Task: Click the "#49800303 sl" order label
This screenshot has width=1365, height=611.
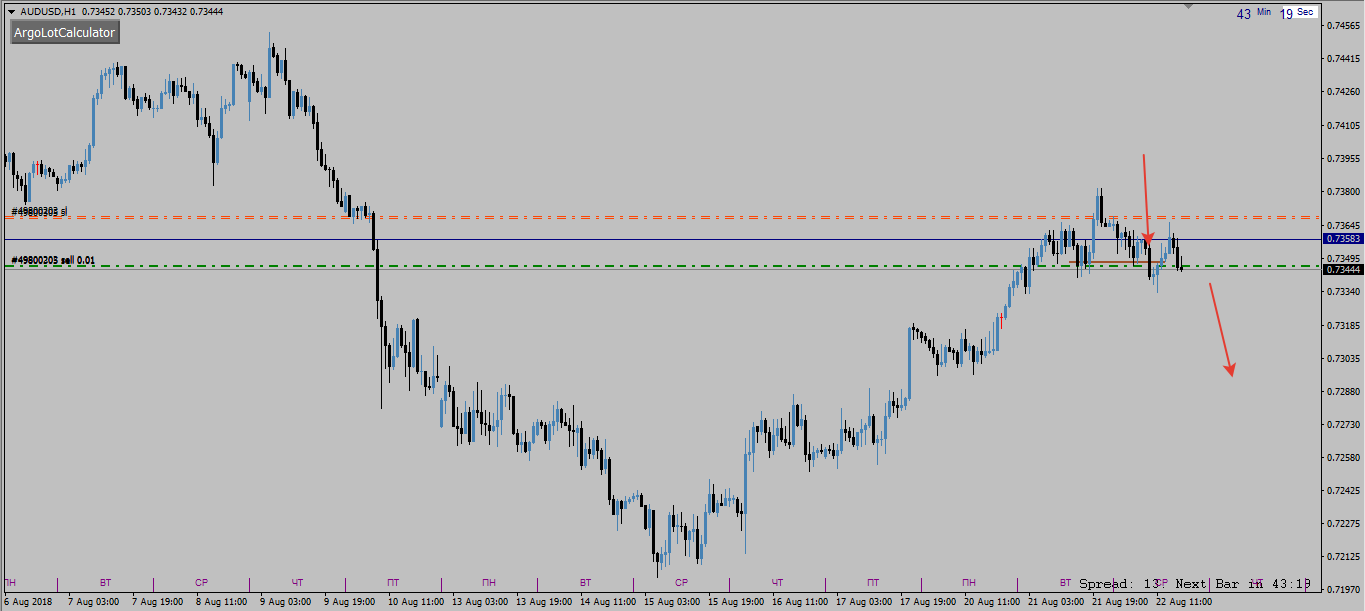Action: [x=39, y=211]
